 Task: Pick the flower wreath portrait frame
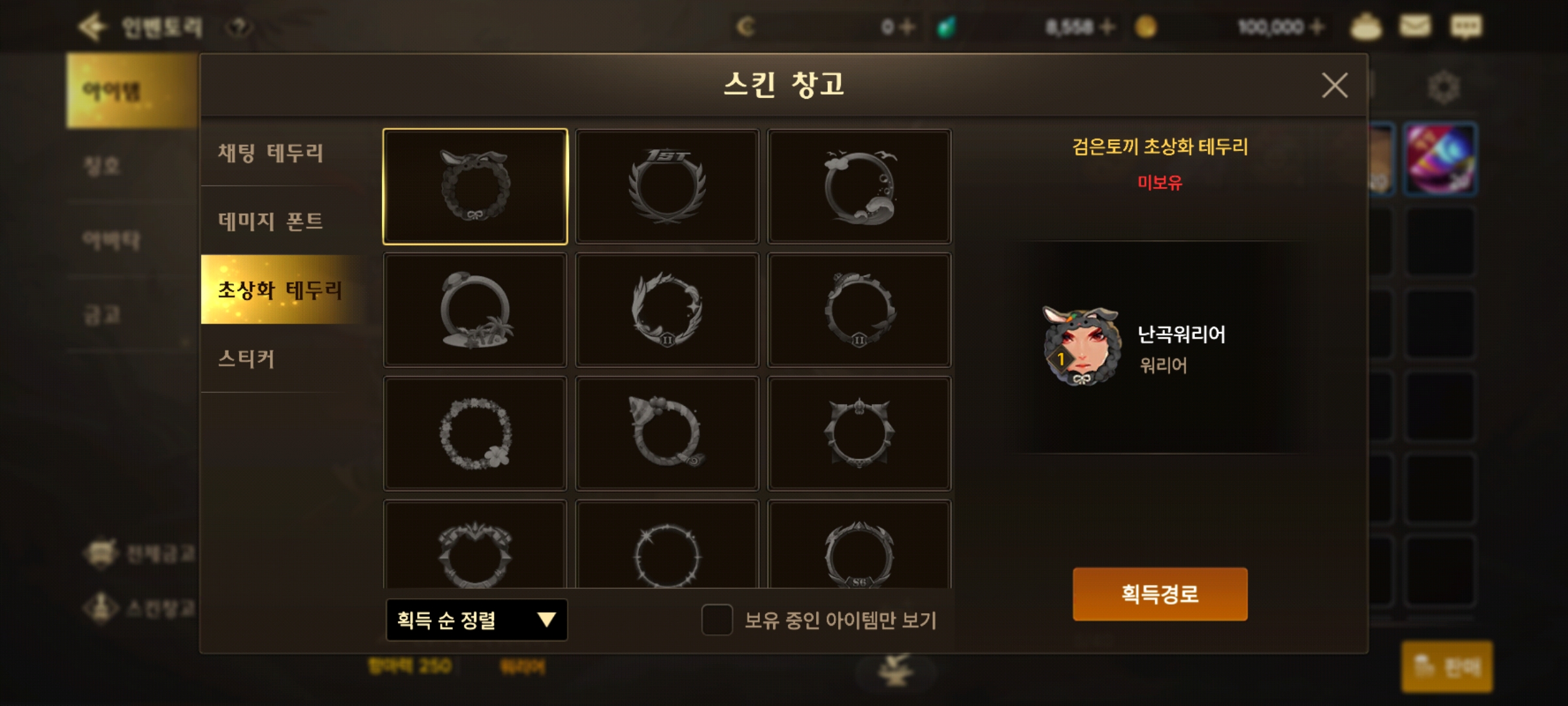(475, 433)
